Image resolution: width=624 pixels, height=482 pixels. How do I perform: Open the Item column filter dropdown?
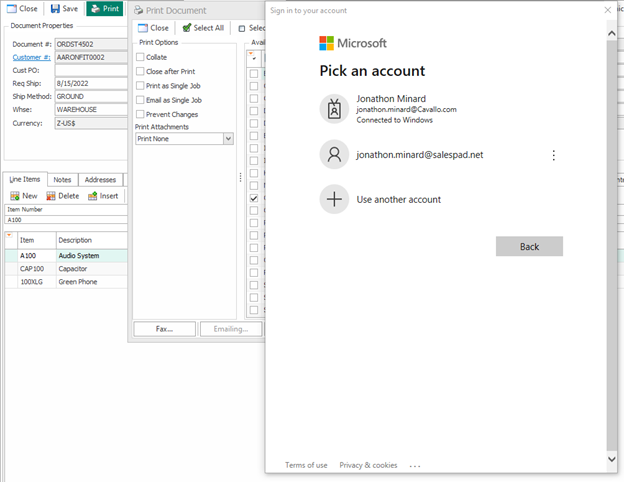[10, 234]
